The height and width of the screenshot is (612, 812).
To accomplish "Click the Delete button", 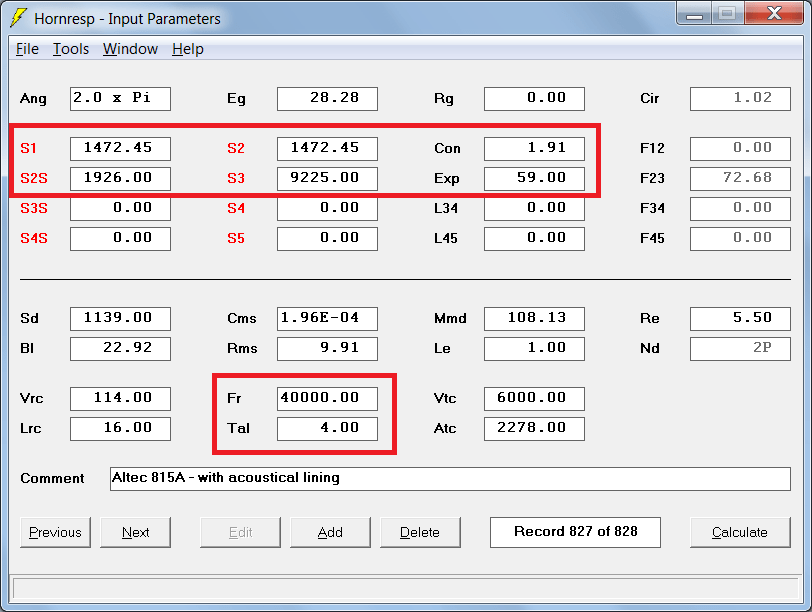I will point(420,532).
